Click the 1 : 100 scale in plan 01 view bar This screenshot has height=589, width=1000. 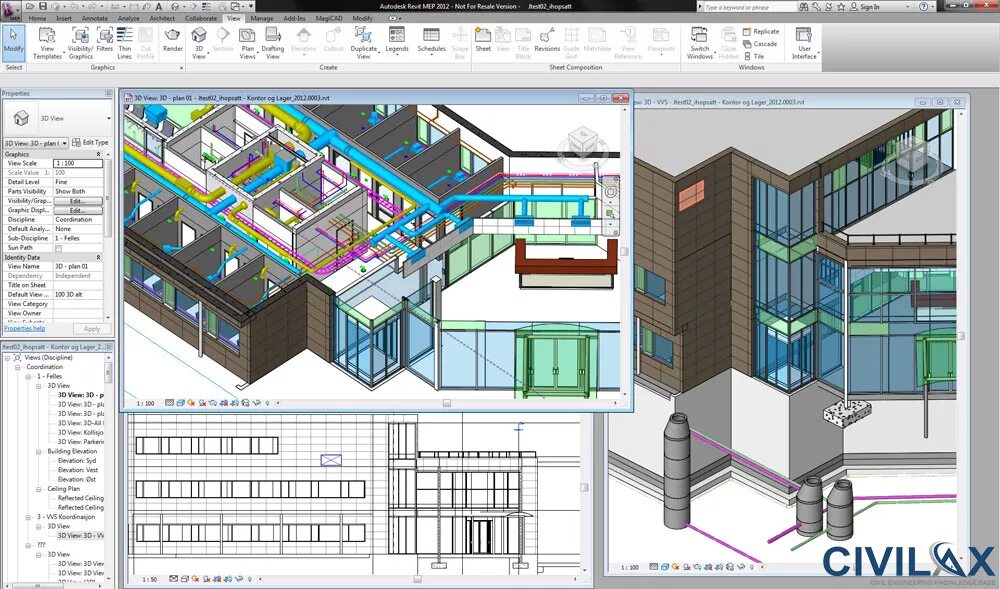coord(145,404)
